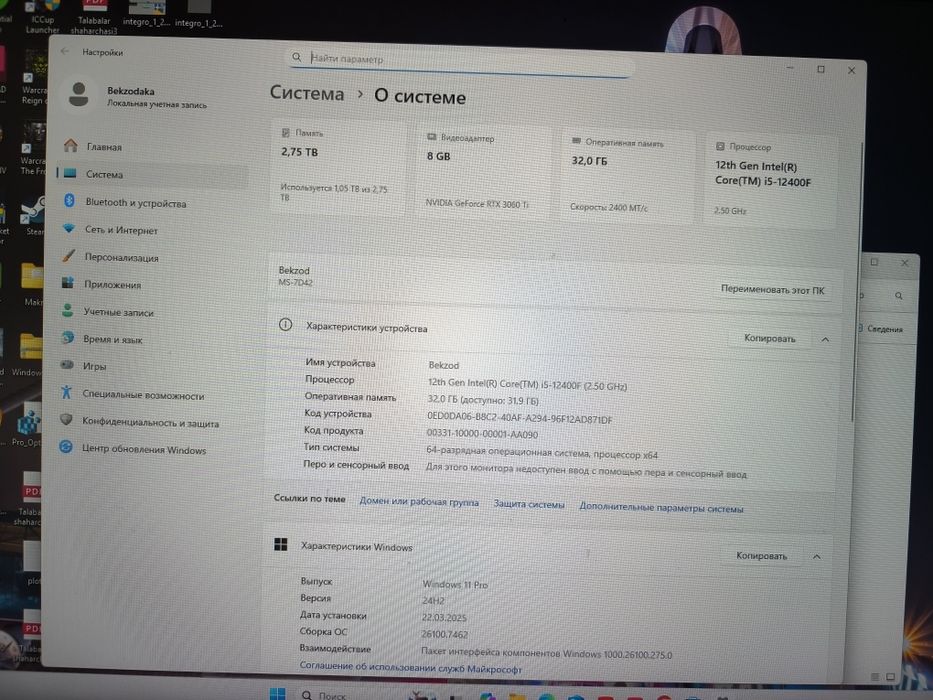Open Конфиденциальность и защита settings
The width and height of the screenshot is (933, 700).
pyautogui.click(x=152, y=422)
